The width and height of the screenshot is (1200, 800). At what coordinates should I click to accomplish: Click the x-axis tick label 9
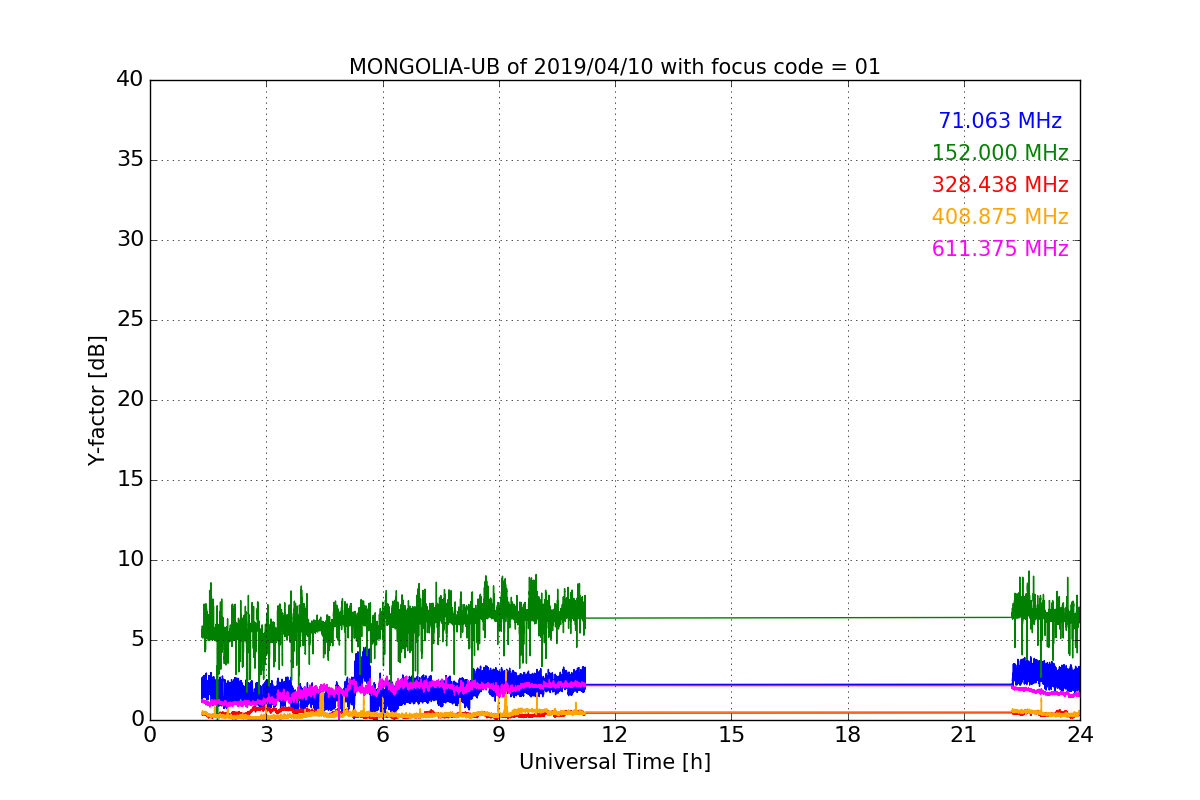(499, 734)
